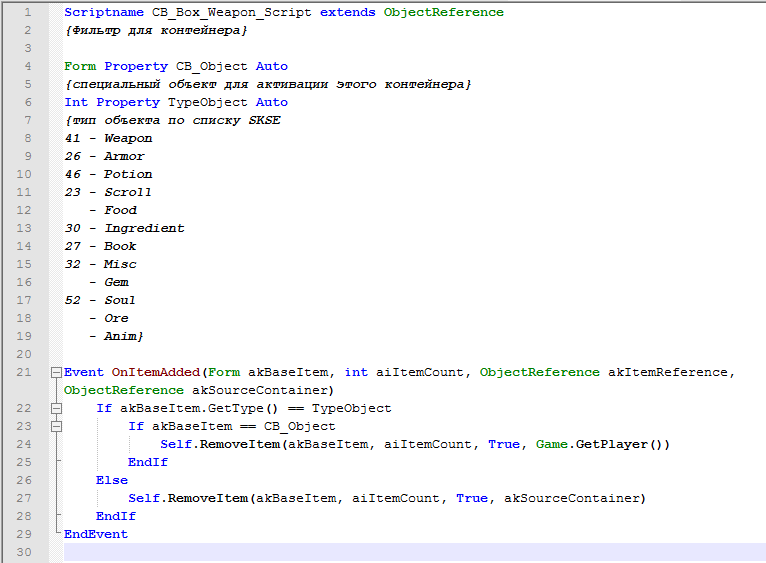Click 'akItemReference' parameter on line 21
The image size is (766, 563).
click(x=667, y=372)
